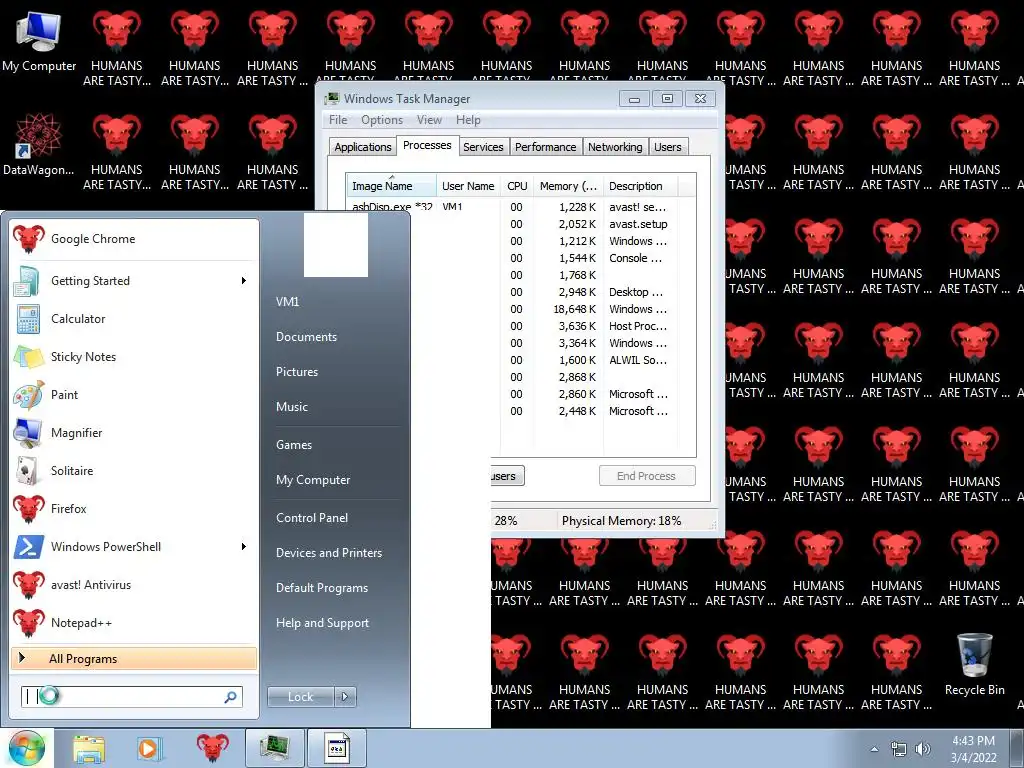Screen dimensions: 1024x768
Task: Open Google Chrome from Start menu
Action: (134, 239)
